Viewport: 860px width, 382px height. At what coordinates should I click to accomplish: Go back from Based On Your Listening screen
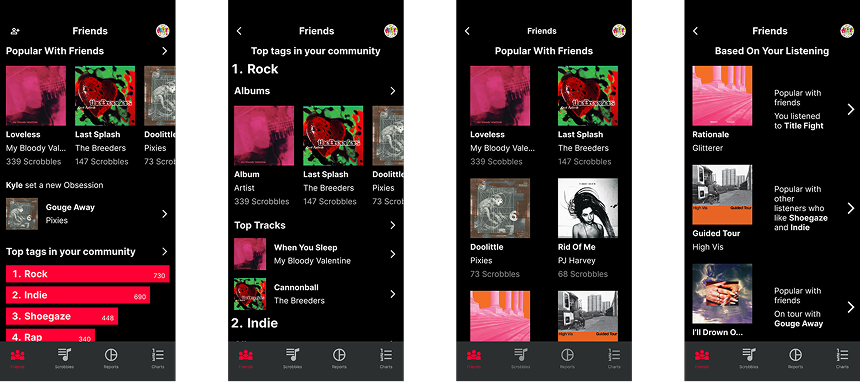695,31
